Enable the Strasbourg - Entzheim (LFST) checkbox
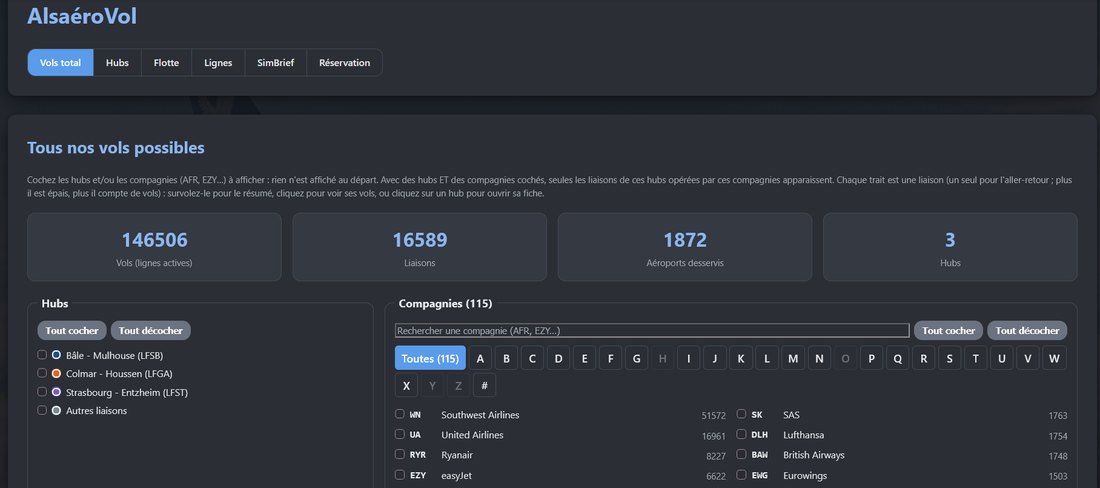This screenshot has height=488, width=1100. [42, 392]
